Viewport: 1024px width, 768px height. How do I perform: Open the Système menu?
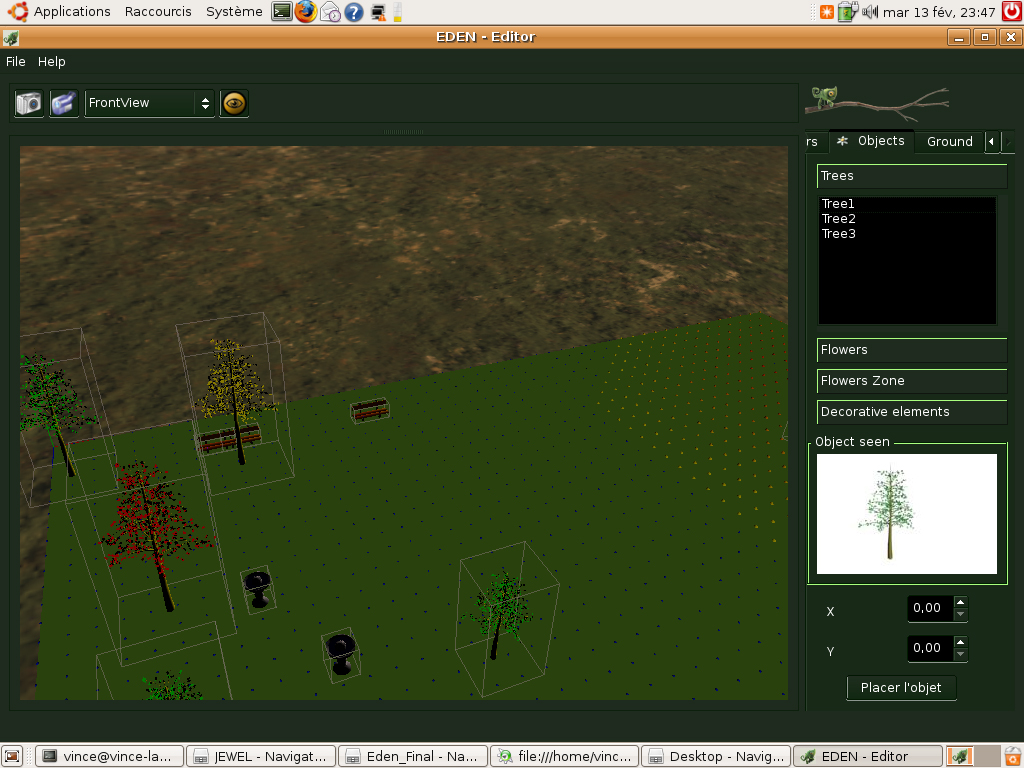234,12
